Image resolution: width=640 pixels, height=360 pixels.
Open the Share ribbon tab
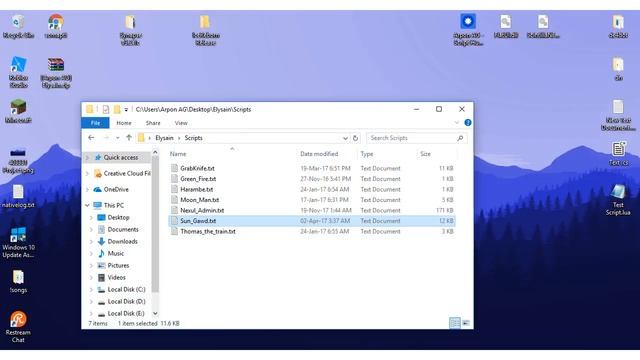click(153, 123)
